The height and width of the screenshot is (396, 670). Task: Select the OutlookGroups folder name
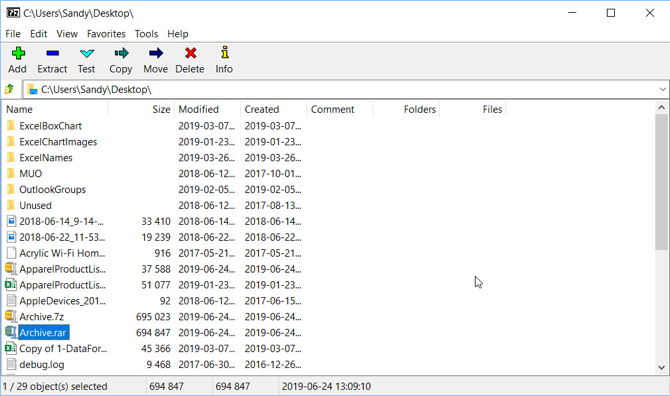coord(53,189)
